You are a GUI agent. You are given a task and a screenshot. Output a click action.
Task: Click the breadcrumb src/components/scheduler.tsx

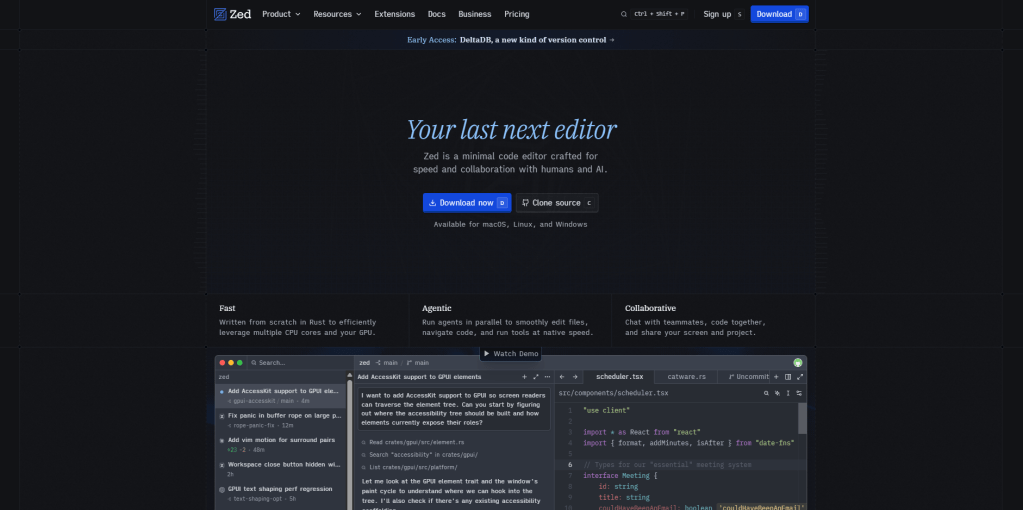[x=613, y=393]
